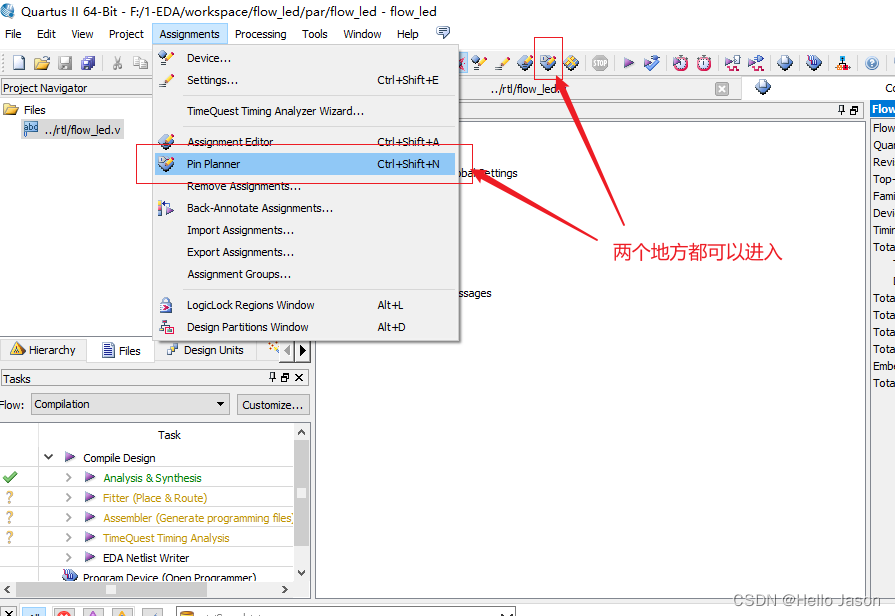The image size is (895, 616).
Task: Click the Settings pencil toolbar icon
Action: point(502,63)
